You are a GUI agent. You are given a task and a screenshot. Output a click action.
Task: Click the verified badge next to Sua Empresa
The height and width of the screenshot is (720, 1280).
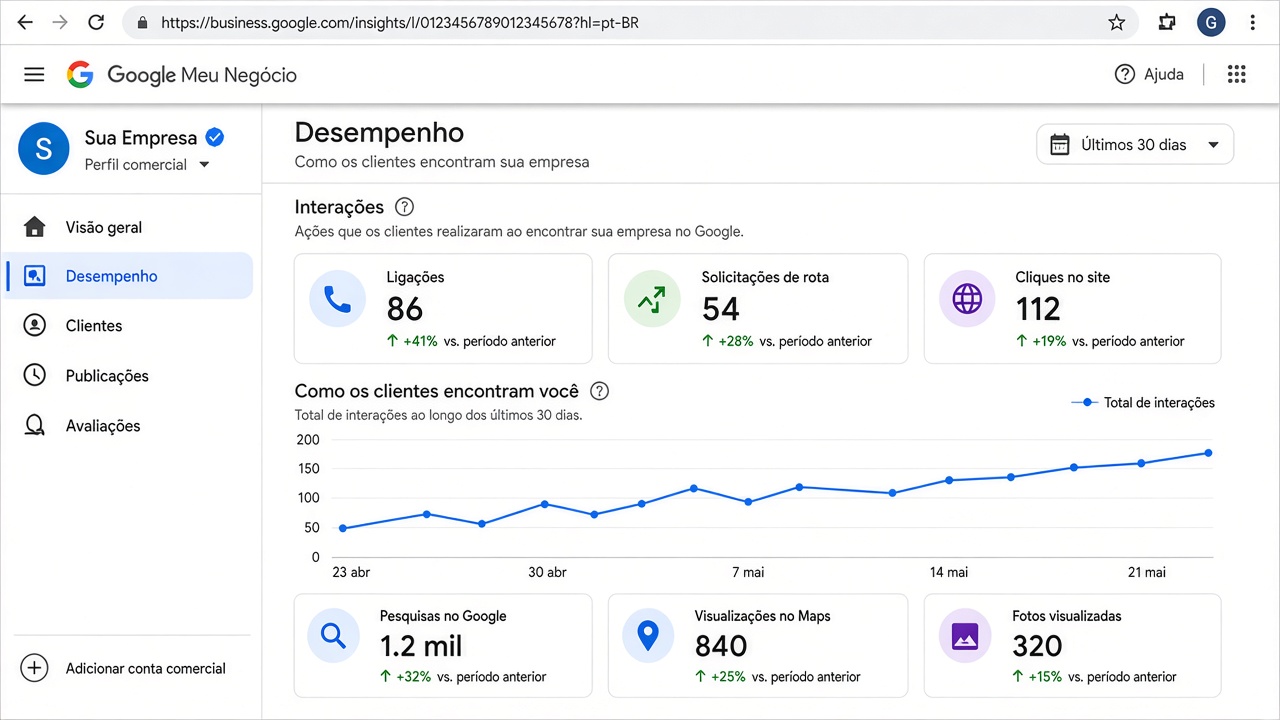tap(214, 138)
